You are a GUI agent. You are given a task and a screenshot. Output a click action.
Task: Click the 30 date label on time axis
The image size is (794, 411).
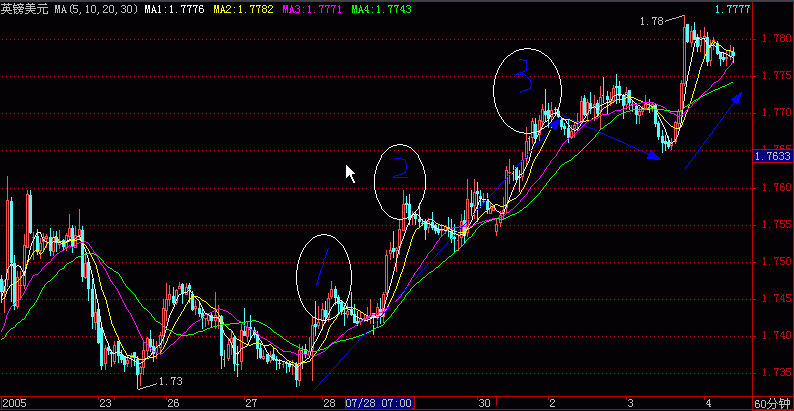(x=485, y=403)
